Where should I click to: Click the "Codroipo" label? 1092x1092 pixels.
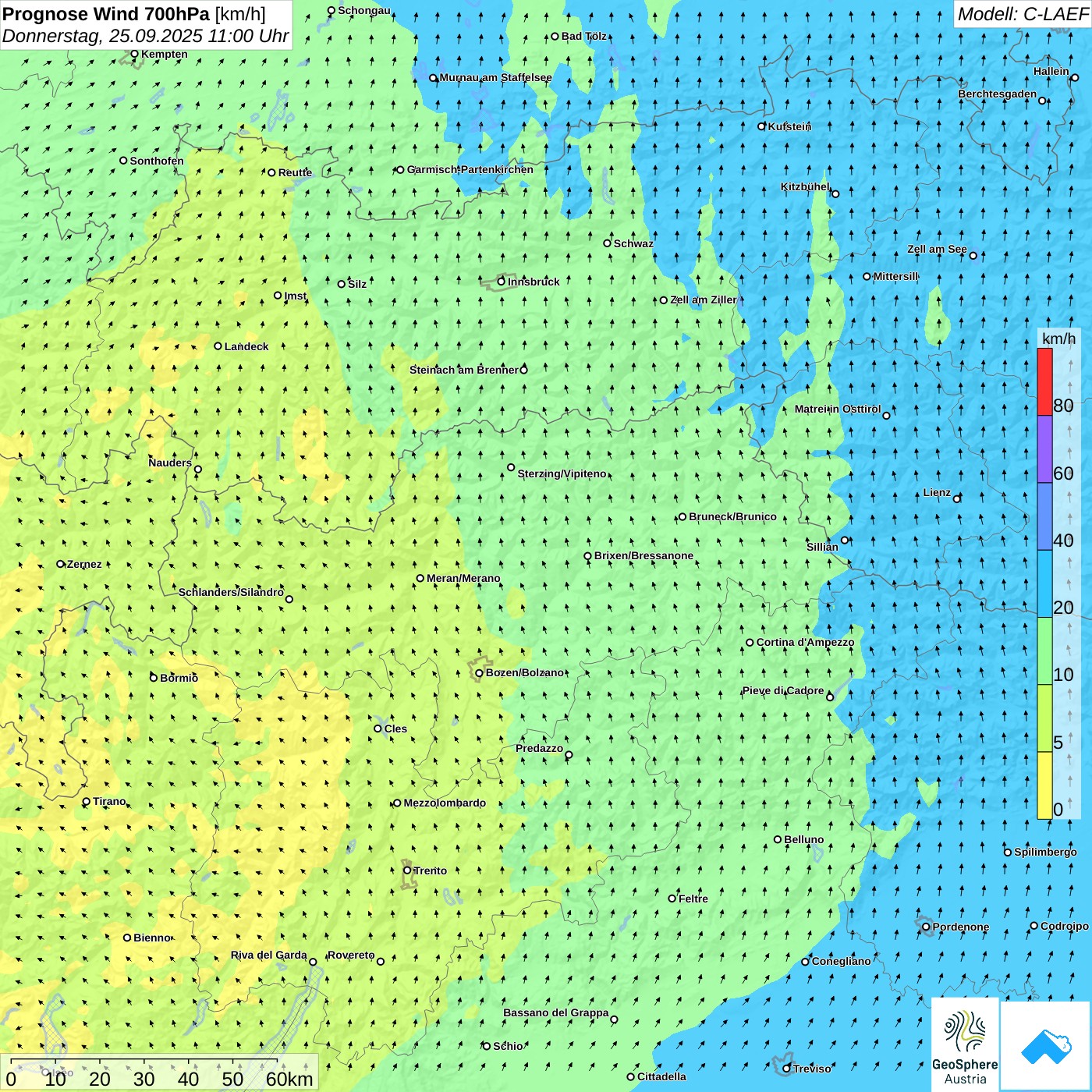[1065, 926]
